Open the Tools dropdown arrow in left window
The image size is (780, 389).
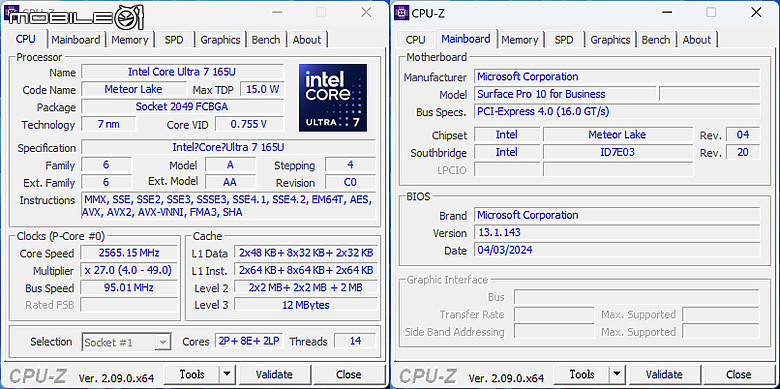pyautogui.click(x=227, y=374)
